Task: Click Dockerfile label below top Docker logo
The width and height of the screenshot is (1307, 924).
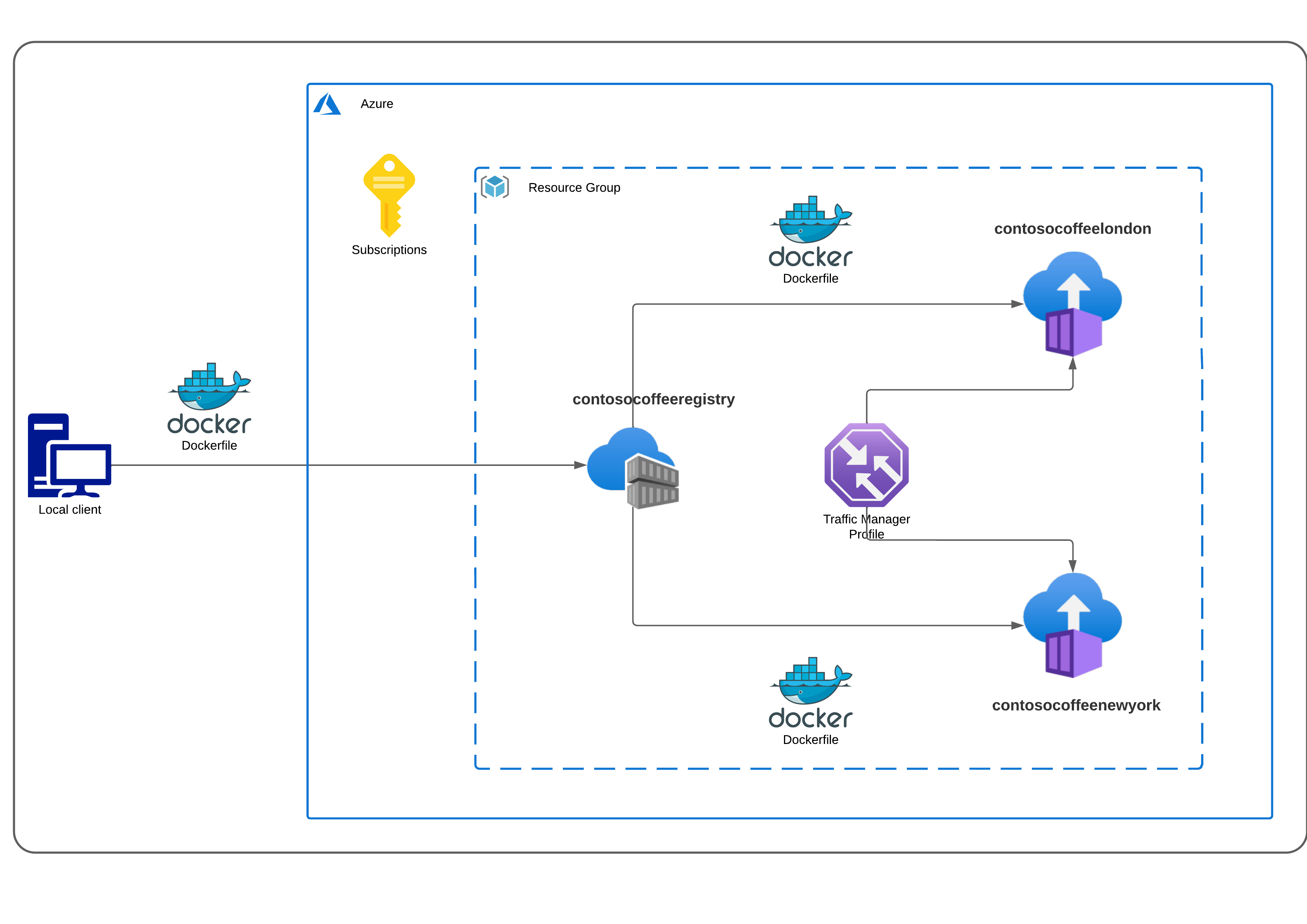Action: pos(810,278)
